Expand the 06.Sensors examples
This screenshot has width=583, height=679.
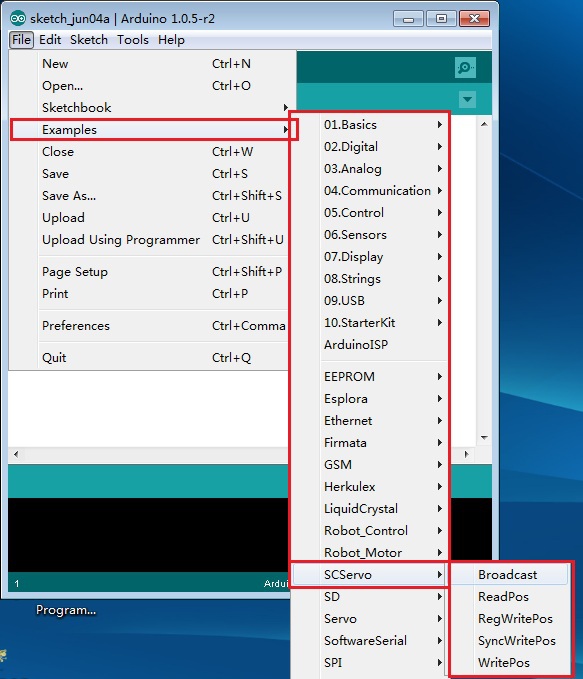click(370, 235)
